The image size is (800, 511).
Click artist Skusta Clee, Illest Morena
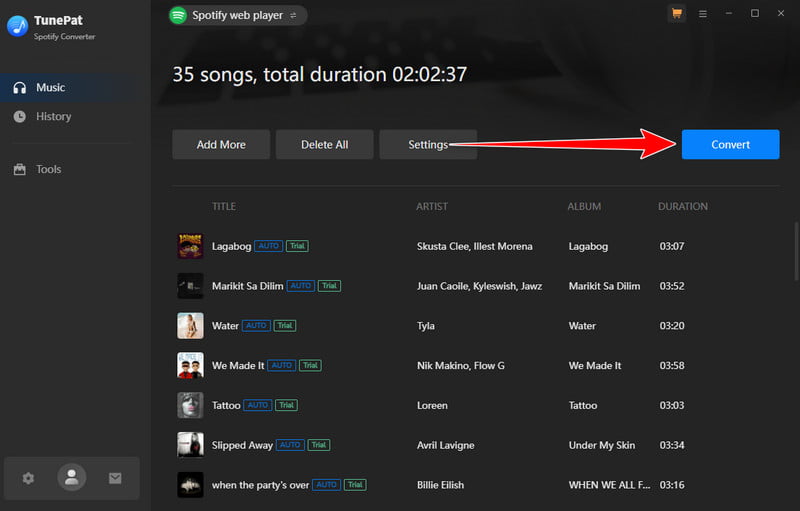click(474, 246)
